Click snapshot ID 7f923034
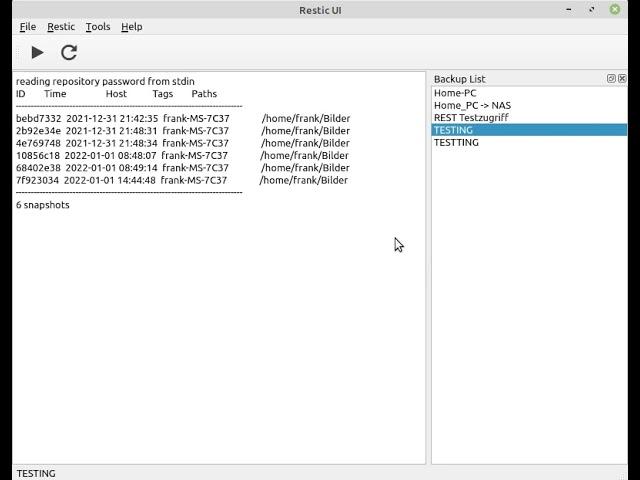Viewport: 640px width, 480px height. coord(37,180)
